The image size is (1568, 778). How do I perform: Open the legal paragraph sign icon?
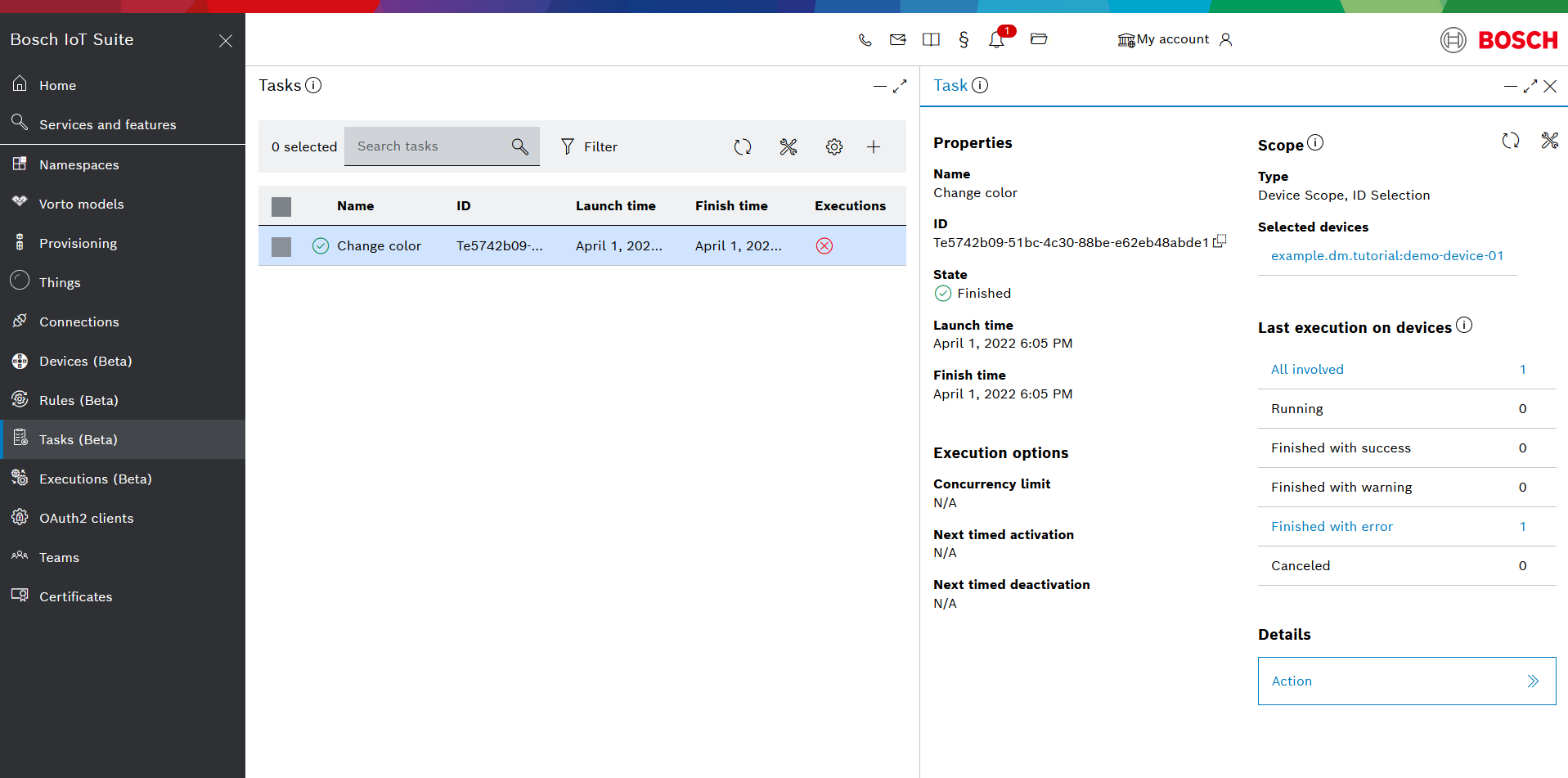tap(964, 39)
